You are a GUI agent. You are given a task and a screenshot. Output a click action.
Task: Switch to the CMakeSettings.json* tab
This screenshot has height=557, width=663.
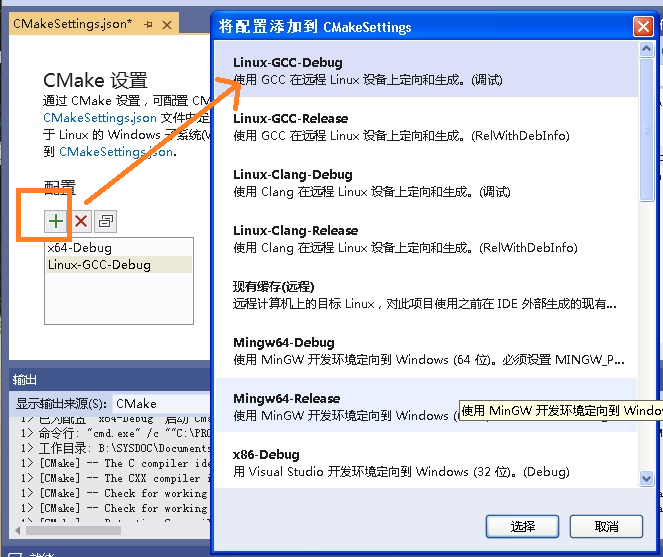[72, 24]
